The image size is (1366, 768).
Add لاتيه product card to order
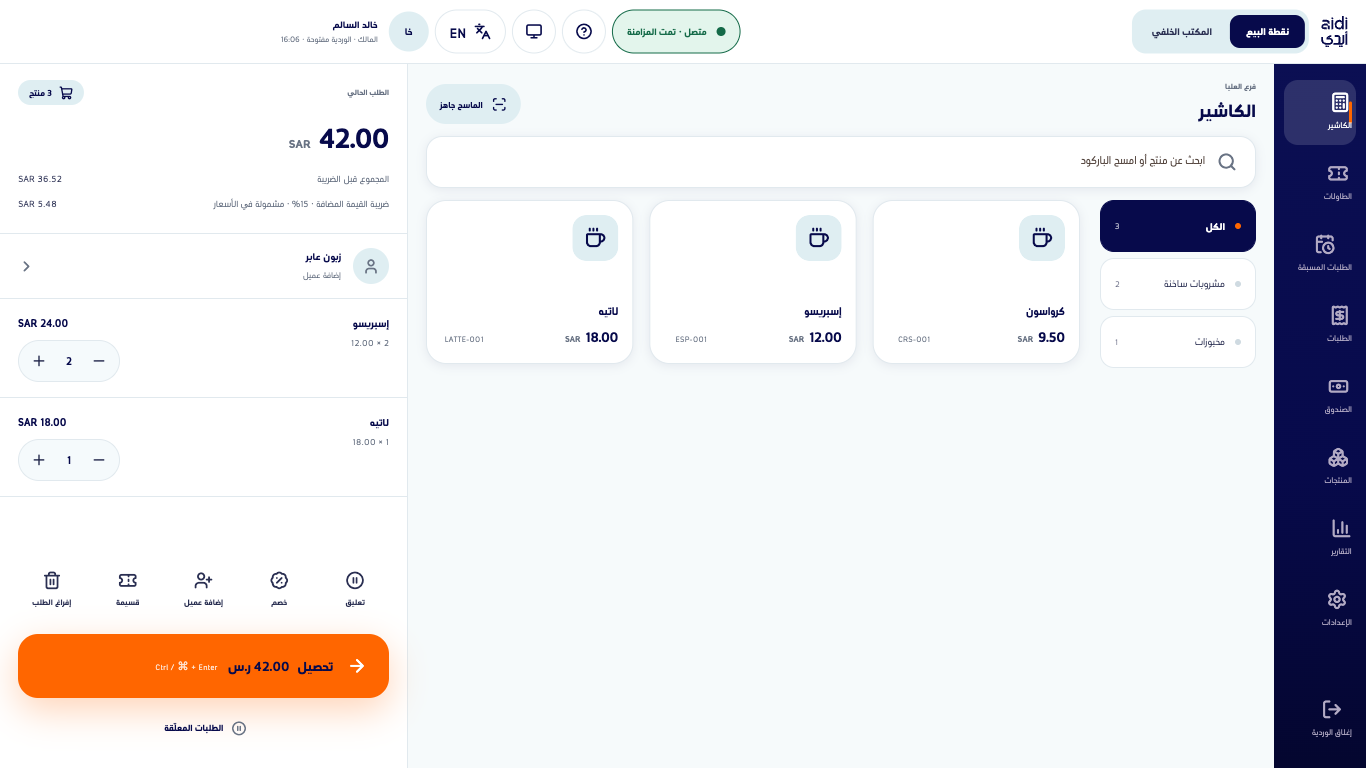[529, 282]
